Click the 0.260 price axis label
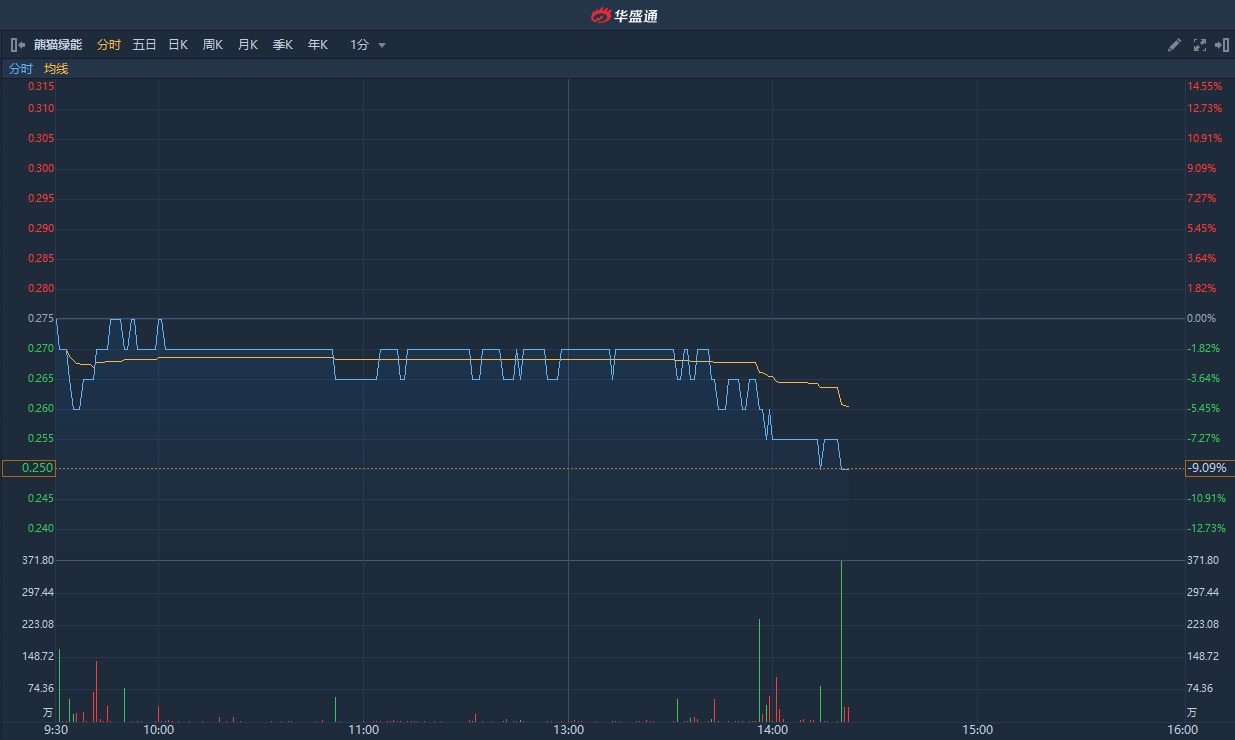This screenshot has height=740, width=1235. coord(41,408)
